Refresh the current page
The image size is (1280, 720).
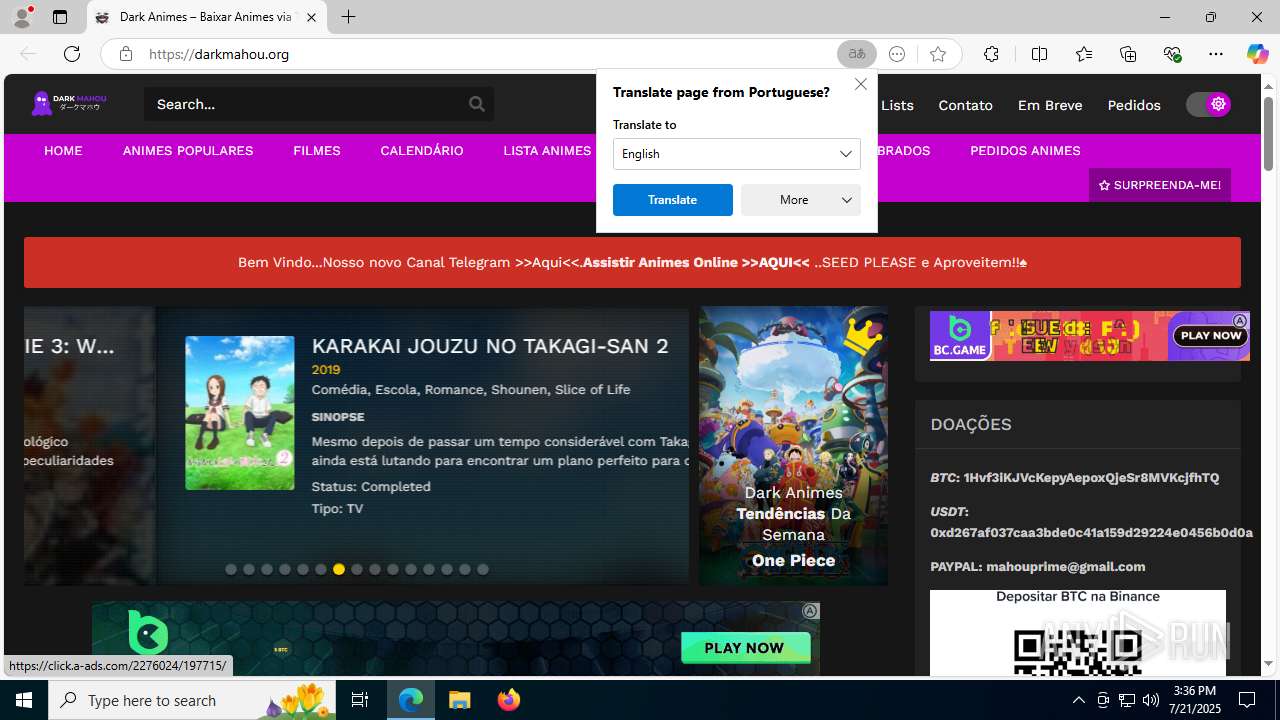[x=72, y=54]
